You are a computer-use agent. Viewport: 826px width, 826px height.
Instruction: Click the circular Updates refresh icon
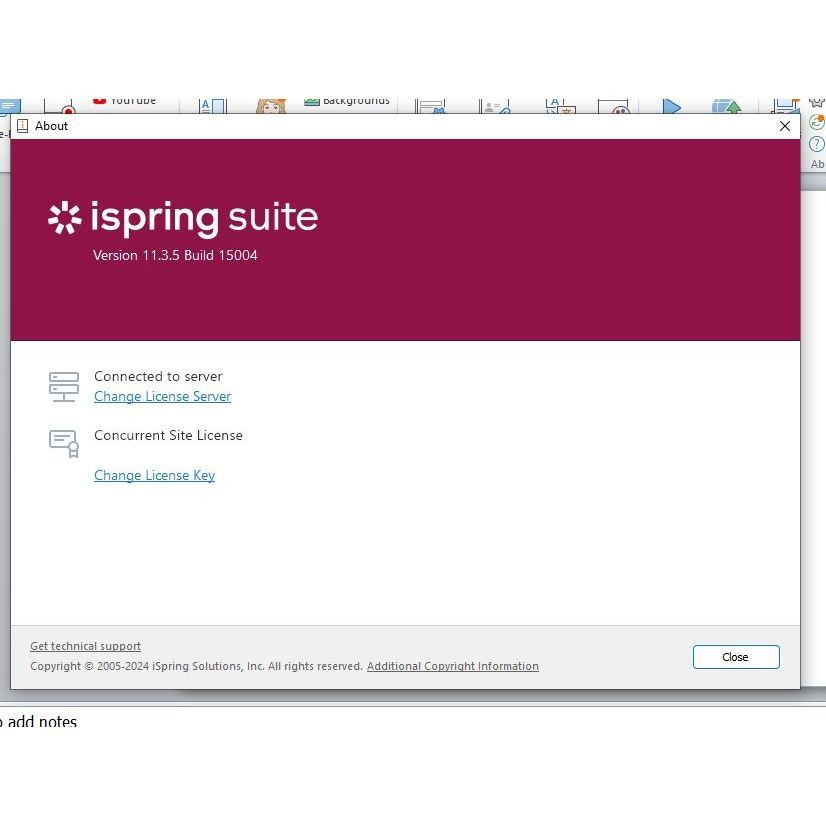tap(817, 122)
